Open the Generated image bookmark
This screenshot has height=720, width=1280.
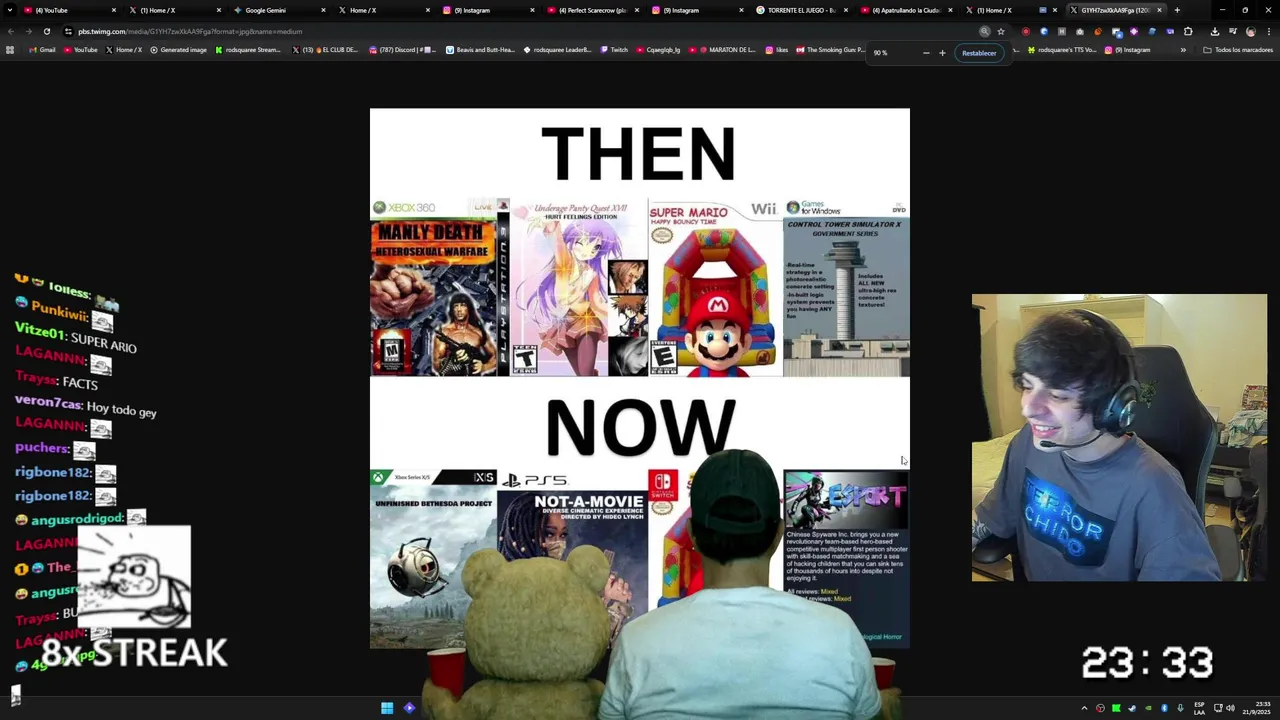(178, 50)
